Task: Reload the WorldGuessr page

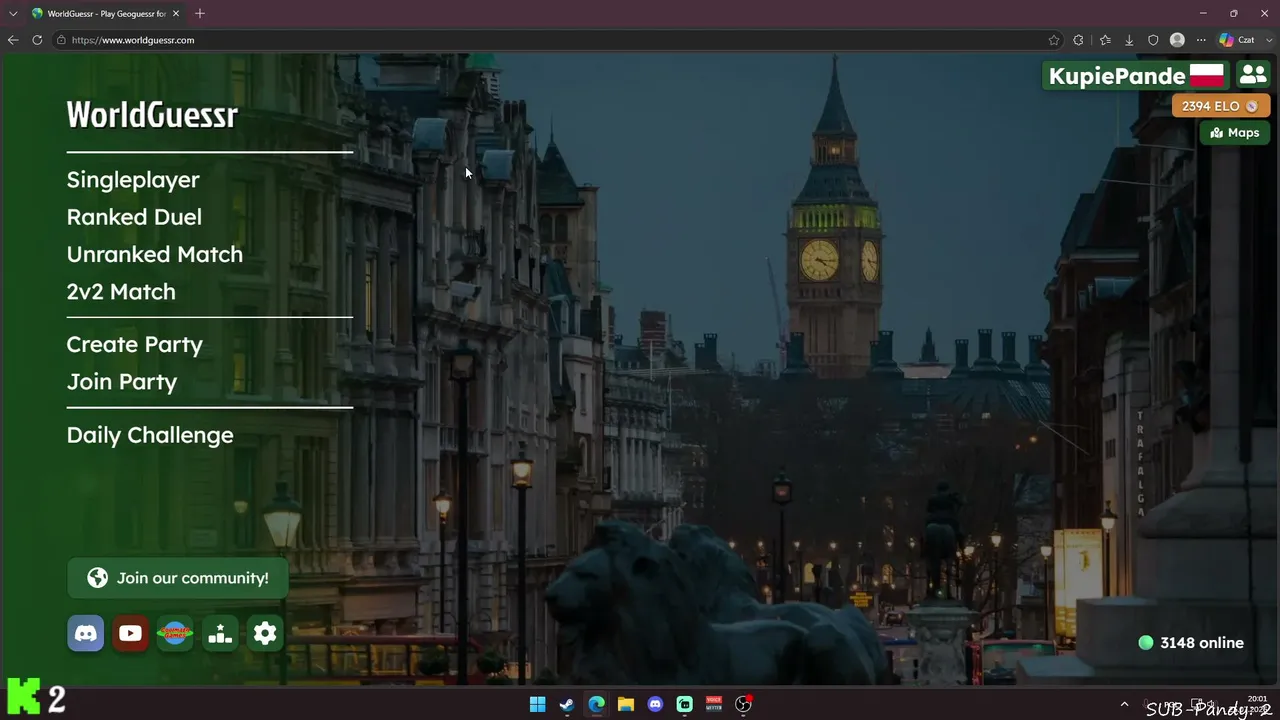Action: pos(37,40)
